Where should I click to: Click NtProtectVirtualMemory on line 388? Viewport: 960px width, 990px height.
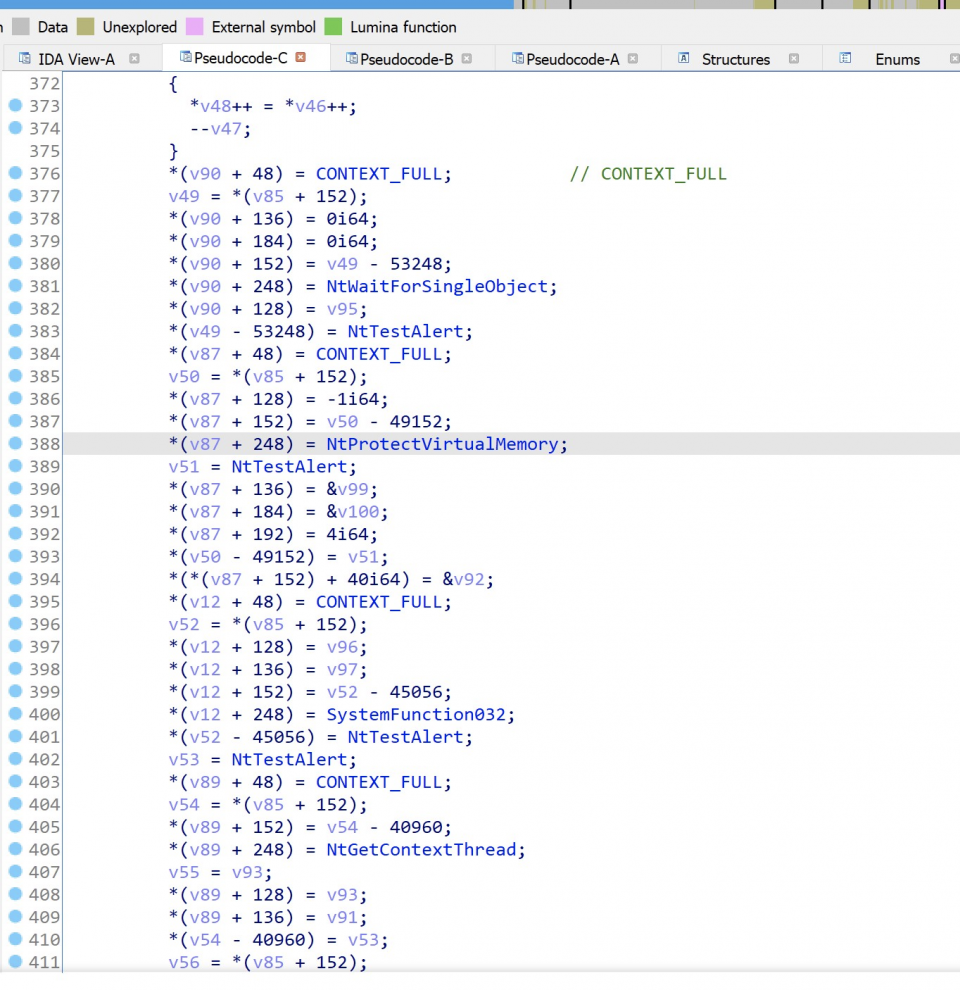pyautogui.click(x=442, y=444)
